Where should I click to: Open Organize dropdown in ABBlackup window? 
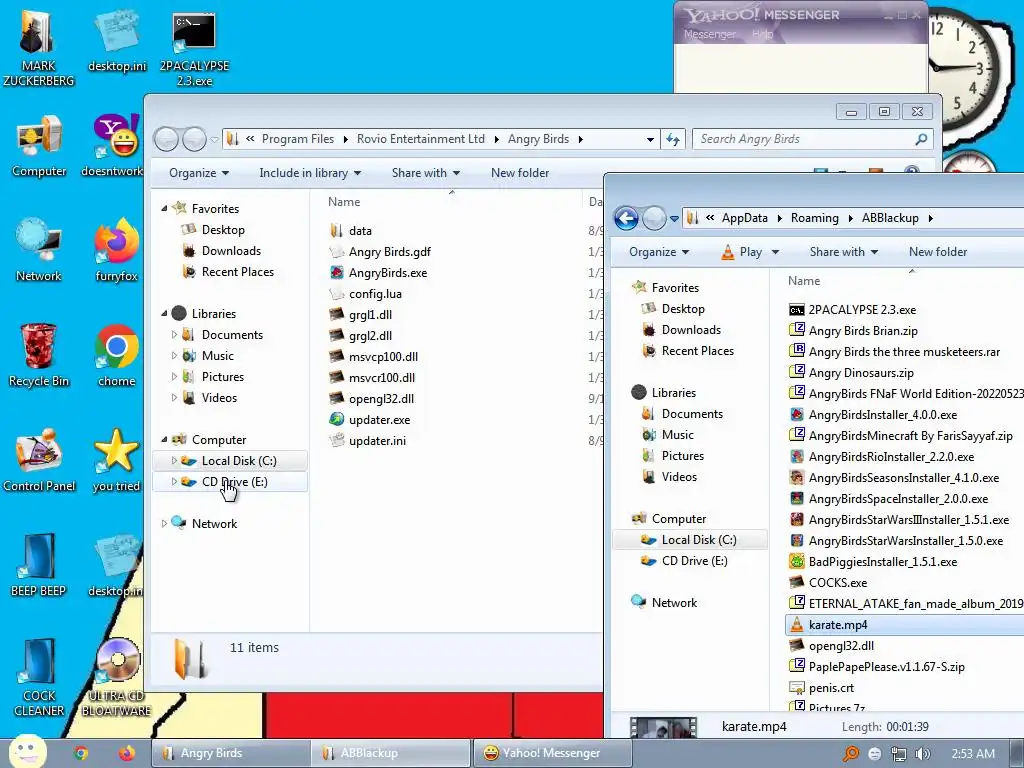coord(659,252)
